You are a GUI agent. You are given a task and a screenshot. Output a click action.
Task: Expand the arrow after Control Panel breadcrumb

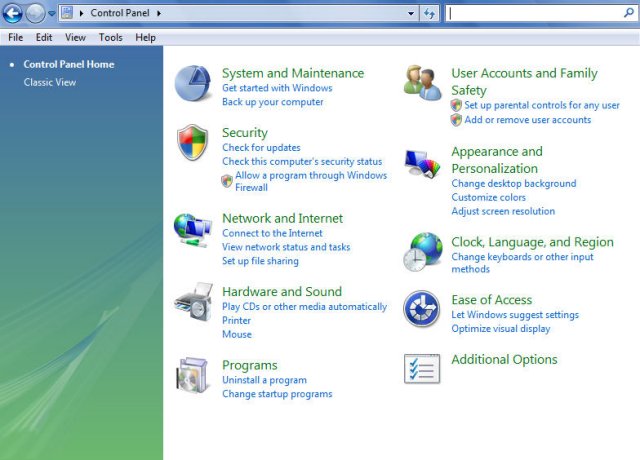159,13
